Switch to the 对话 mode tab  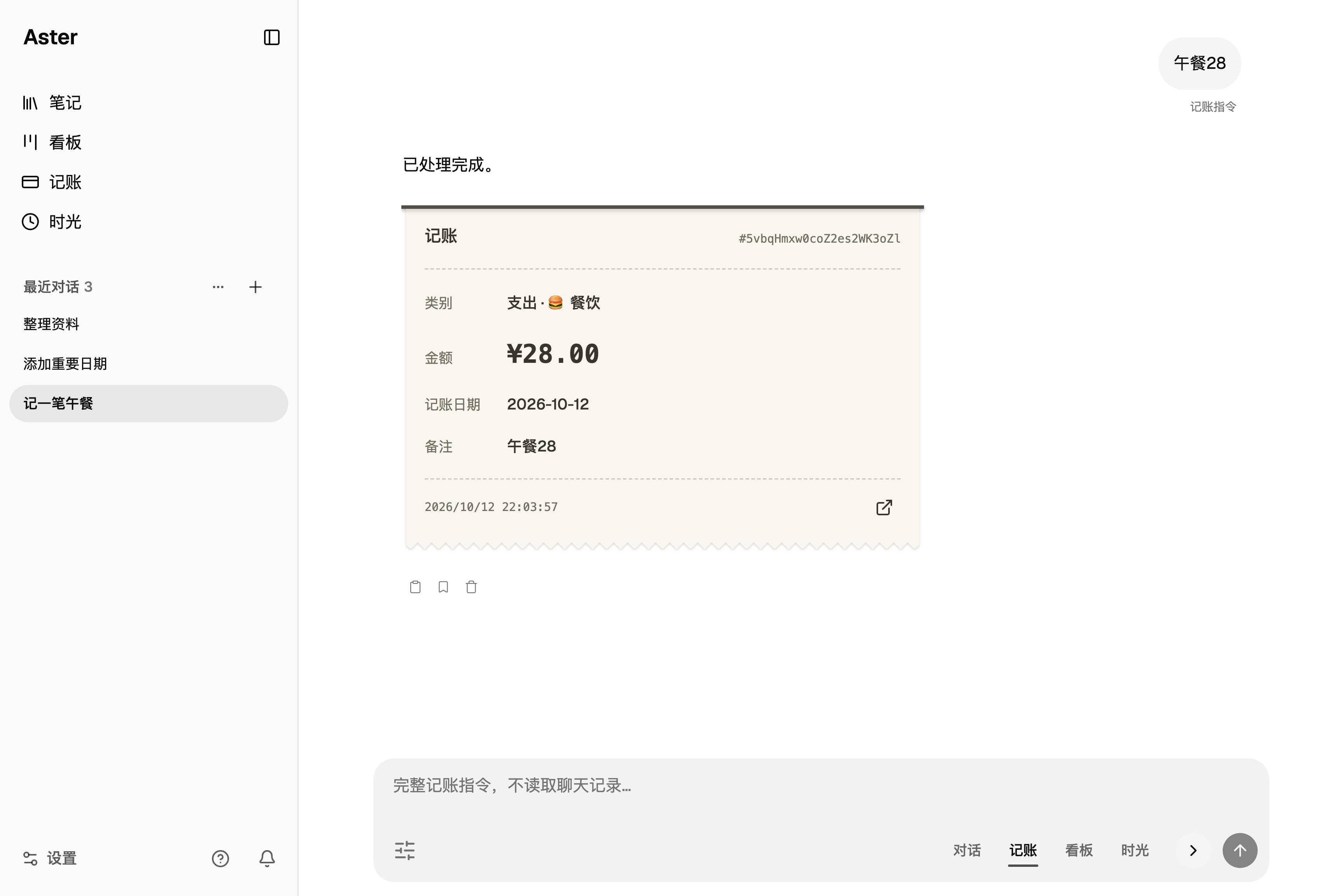pyautogui.click(x=967, y=850)
